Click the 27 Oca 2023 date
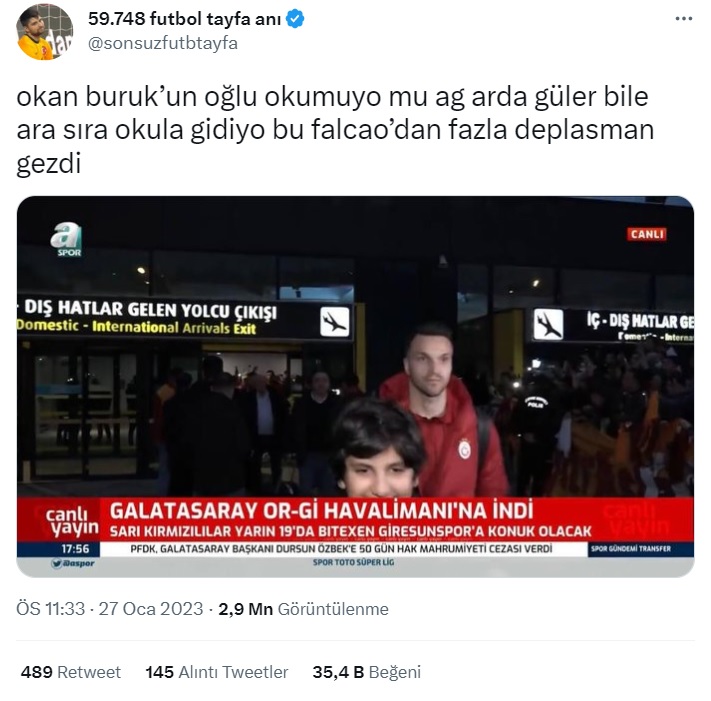 coord(151,609)
